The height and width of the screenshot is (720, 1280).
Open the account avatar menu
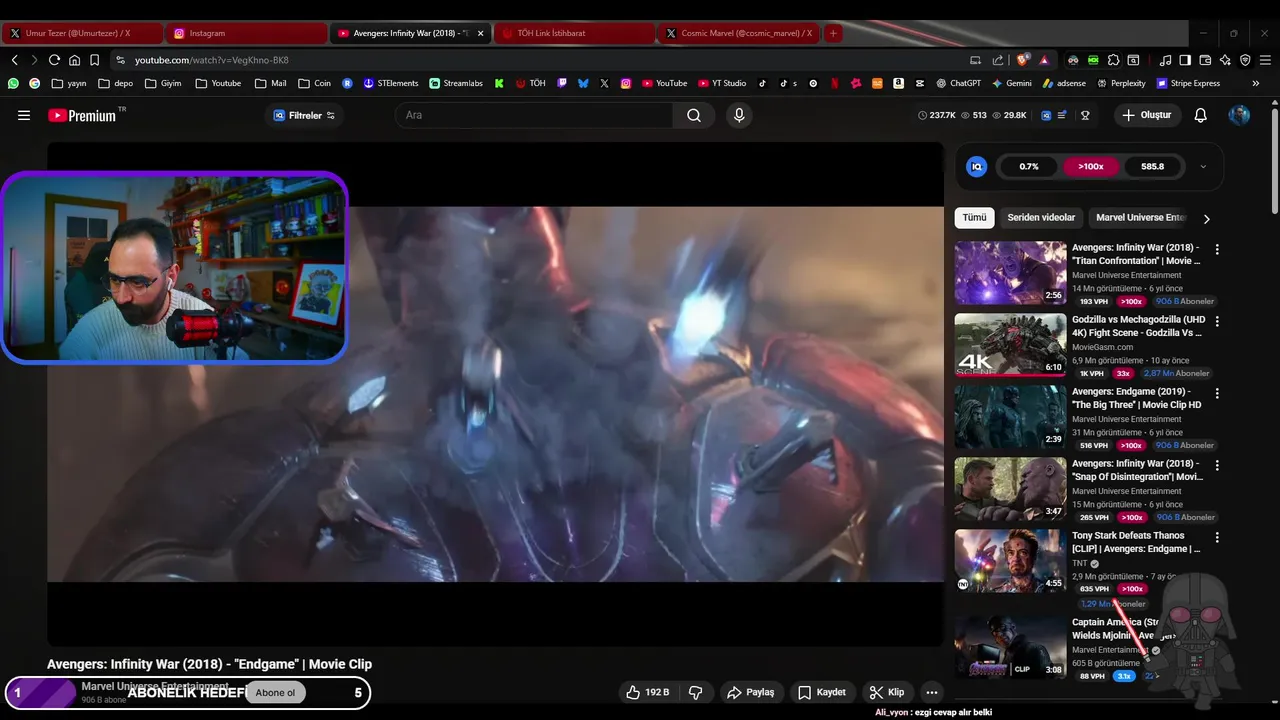pos(1239,115)
